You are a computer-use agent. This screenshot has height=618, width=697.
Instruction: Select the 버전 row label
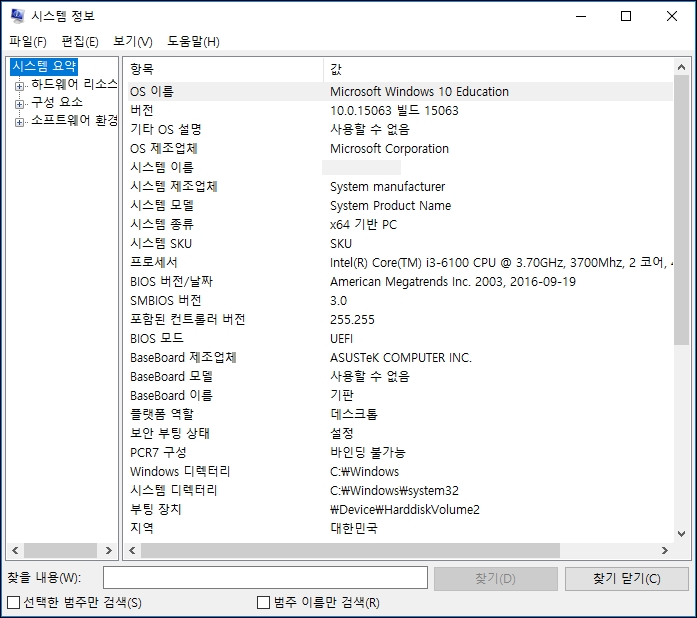(x=142, y=110)
